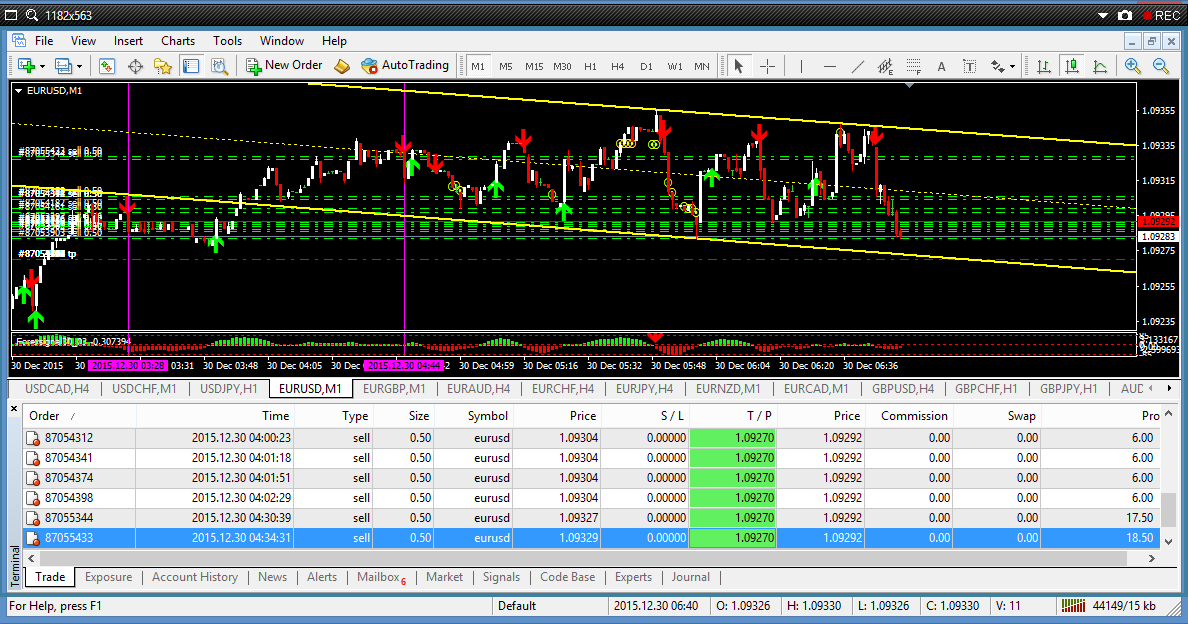
Task: Switch chart to M30 timeframe
Action: click(562, 67)
